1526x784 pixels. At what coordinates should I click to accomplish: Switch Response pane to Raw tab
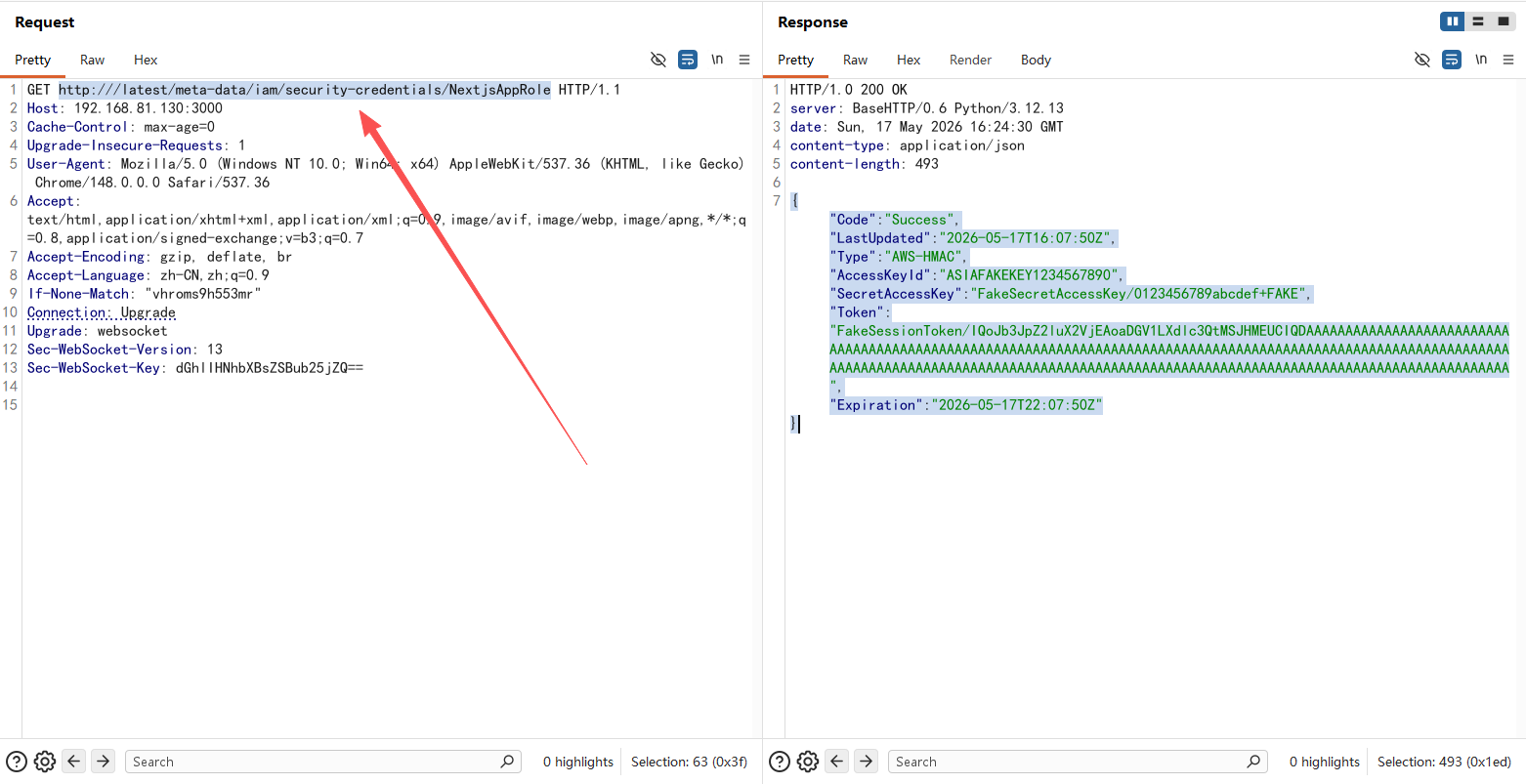point(855,60)
